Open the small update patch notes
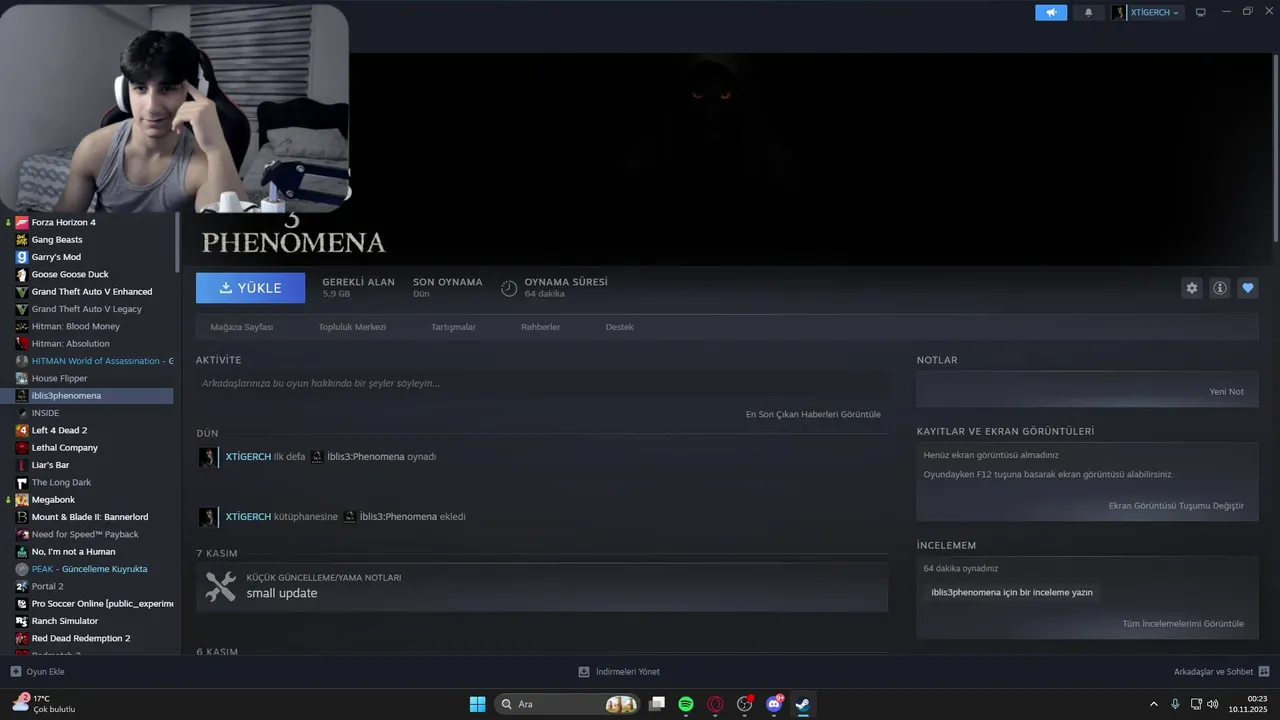The image size is (1280, 720). (541, 587)
